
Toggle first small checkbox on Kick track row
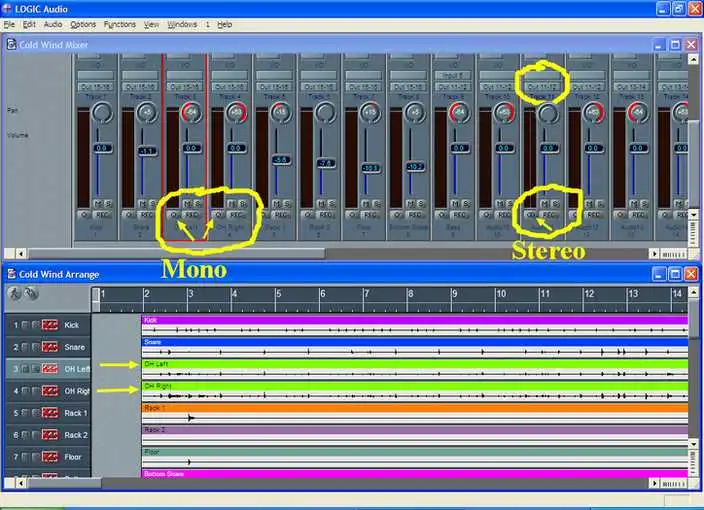point(25,325)
